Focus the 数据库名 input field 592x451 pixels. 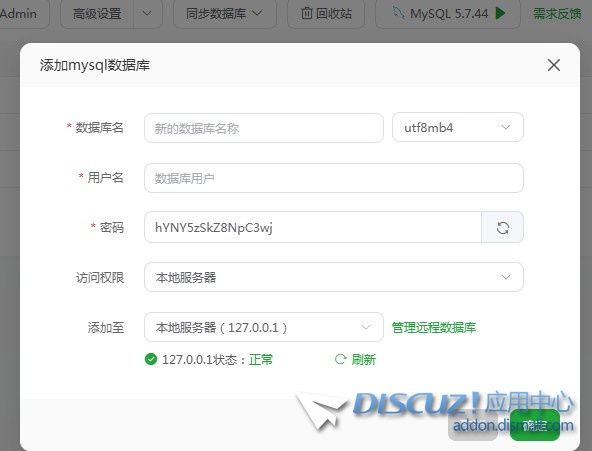(264, 128)
